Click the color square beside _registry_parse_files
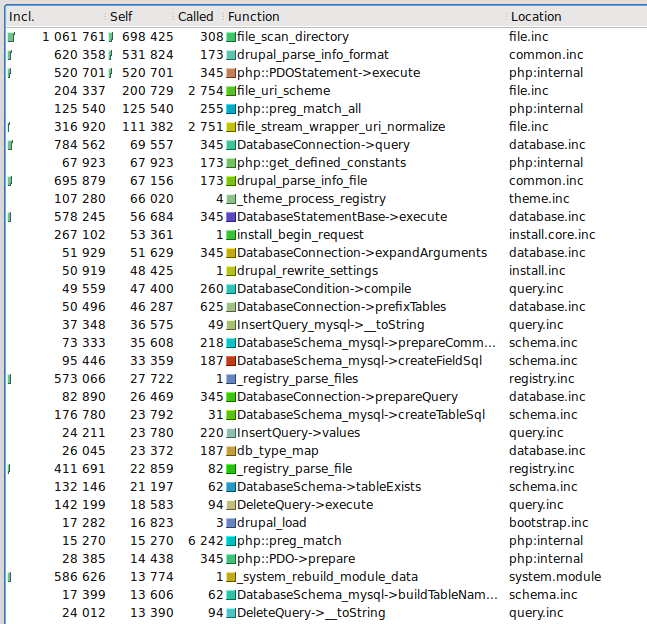Image resolution: width=647 pixels, height=624 pixels. pos(231,379)
